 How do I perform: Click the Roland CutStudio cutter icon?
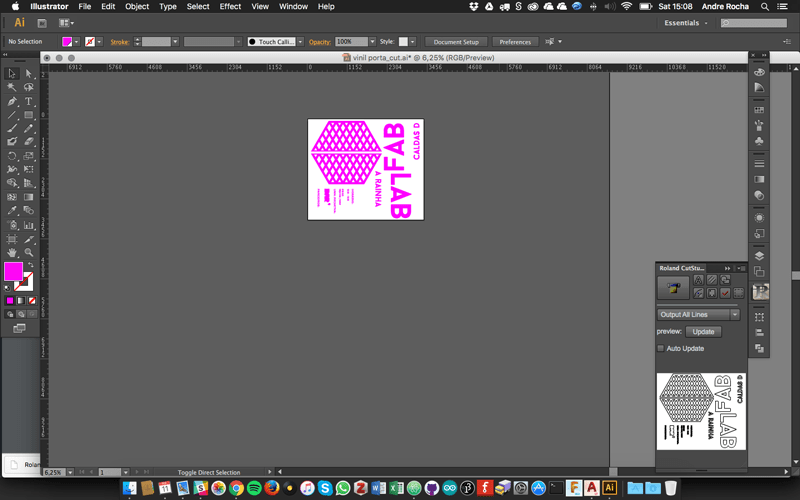click(x=673, y=288)
